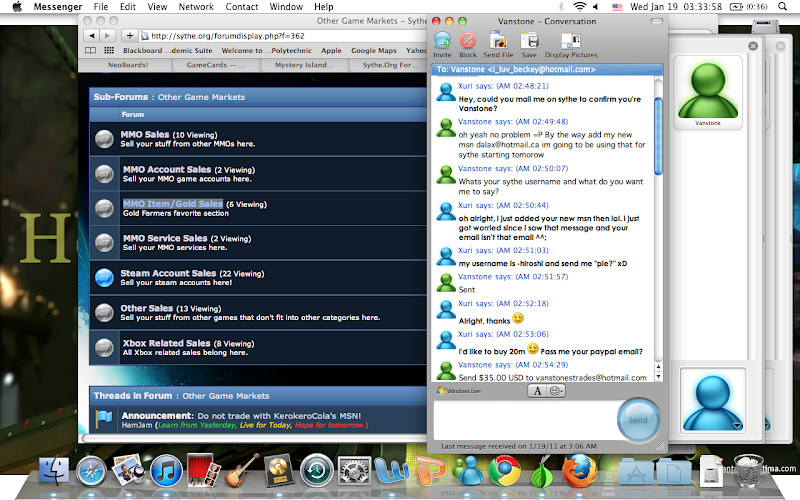Click the Wi-Fi status icon
This screenshot has height=500, width=800.
[580, 7]
